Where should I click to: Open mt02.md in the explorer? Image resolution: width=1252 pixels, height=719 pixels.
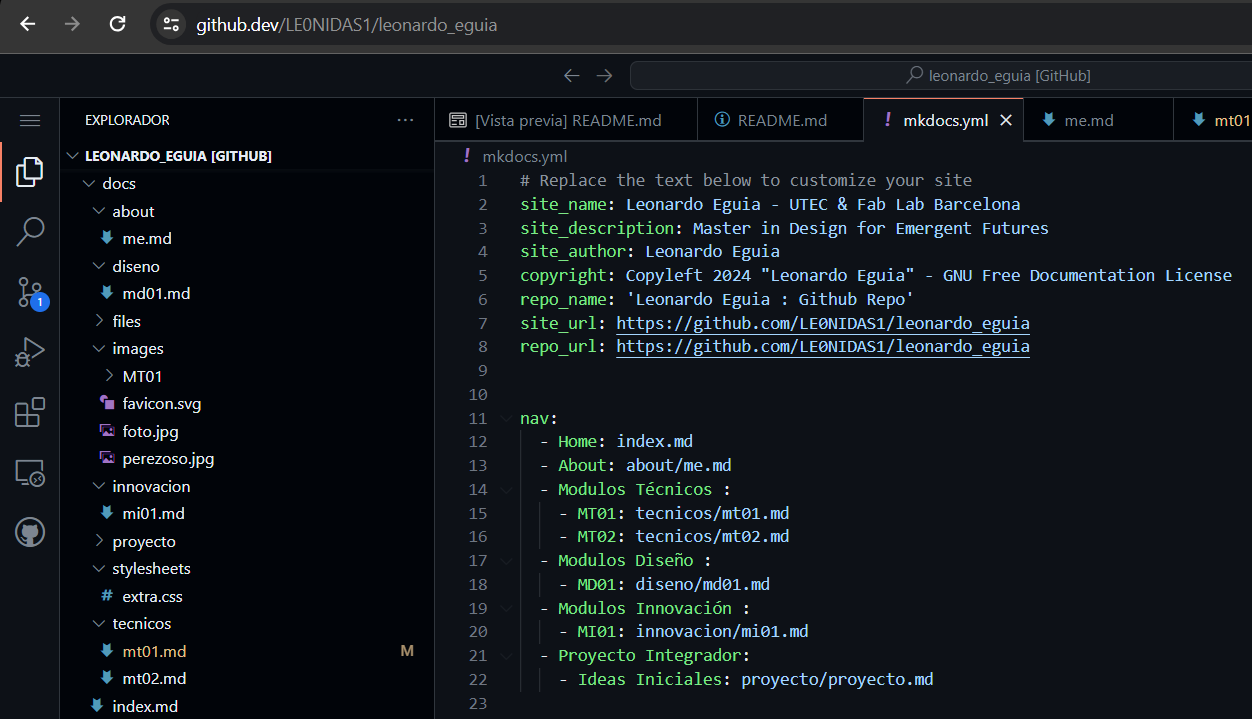click(154, 679)
